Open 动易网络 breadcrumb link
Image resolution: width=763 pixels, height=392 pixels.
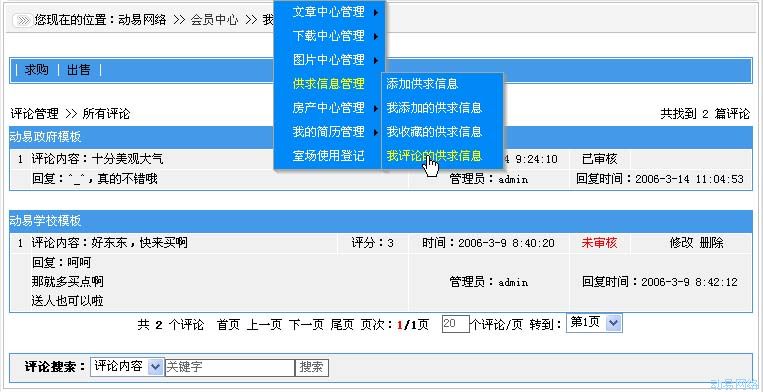click(142, 20)
